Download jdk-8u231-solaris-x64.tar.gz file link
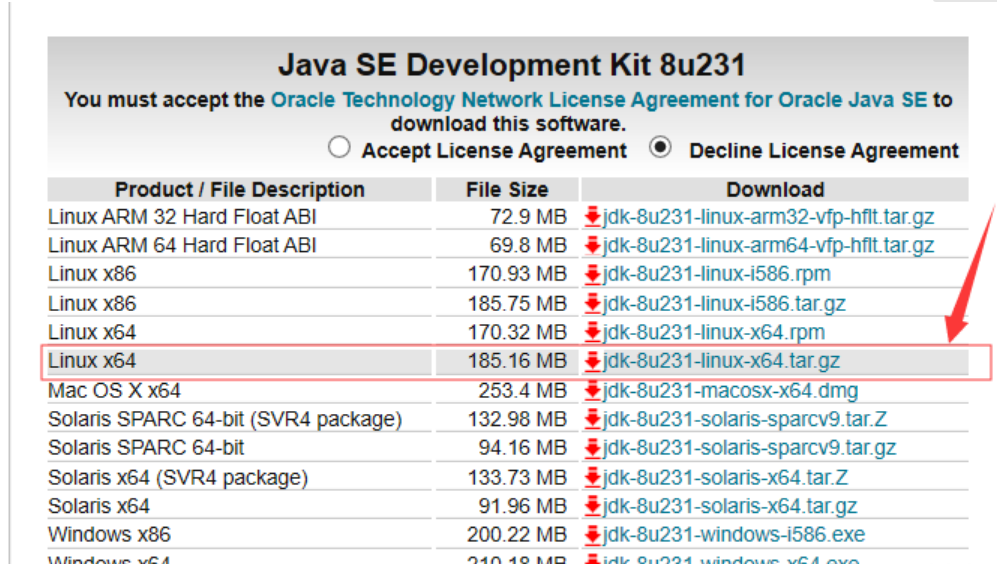The height and width of the screenshot is (564, 997). (730, 506)
